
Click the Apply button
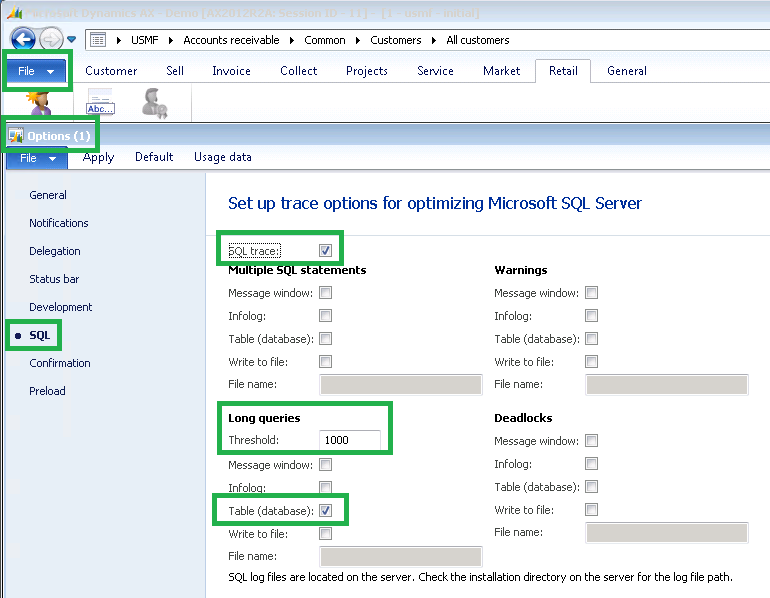(x=98, y=157)
